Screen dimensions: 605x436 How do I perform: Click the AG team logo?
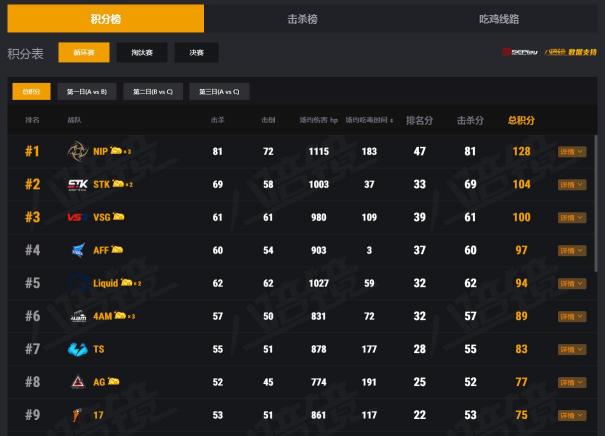(x=78, y=382)
